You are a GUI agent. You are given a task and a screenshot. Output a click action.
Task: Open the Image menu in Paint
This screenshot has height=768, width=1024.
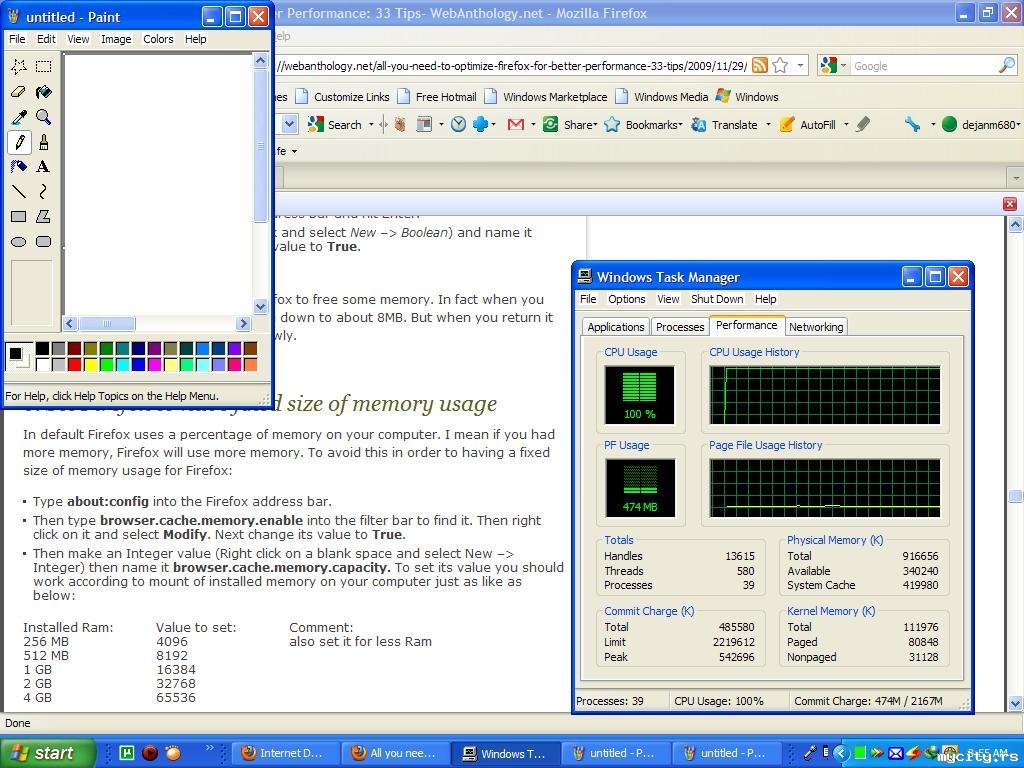click(x=116, y=39)
